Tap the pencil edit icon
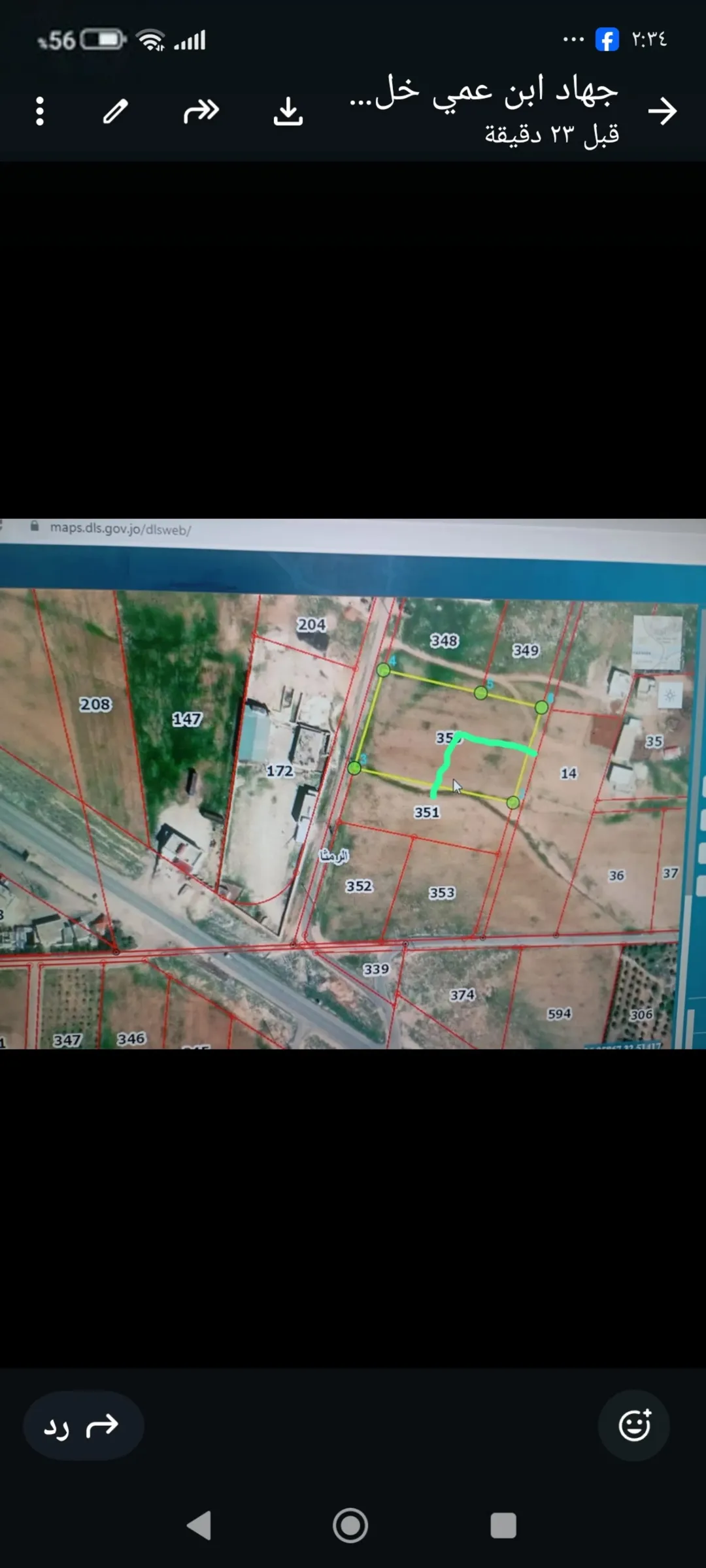 116,111
